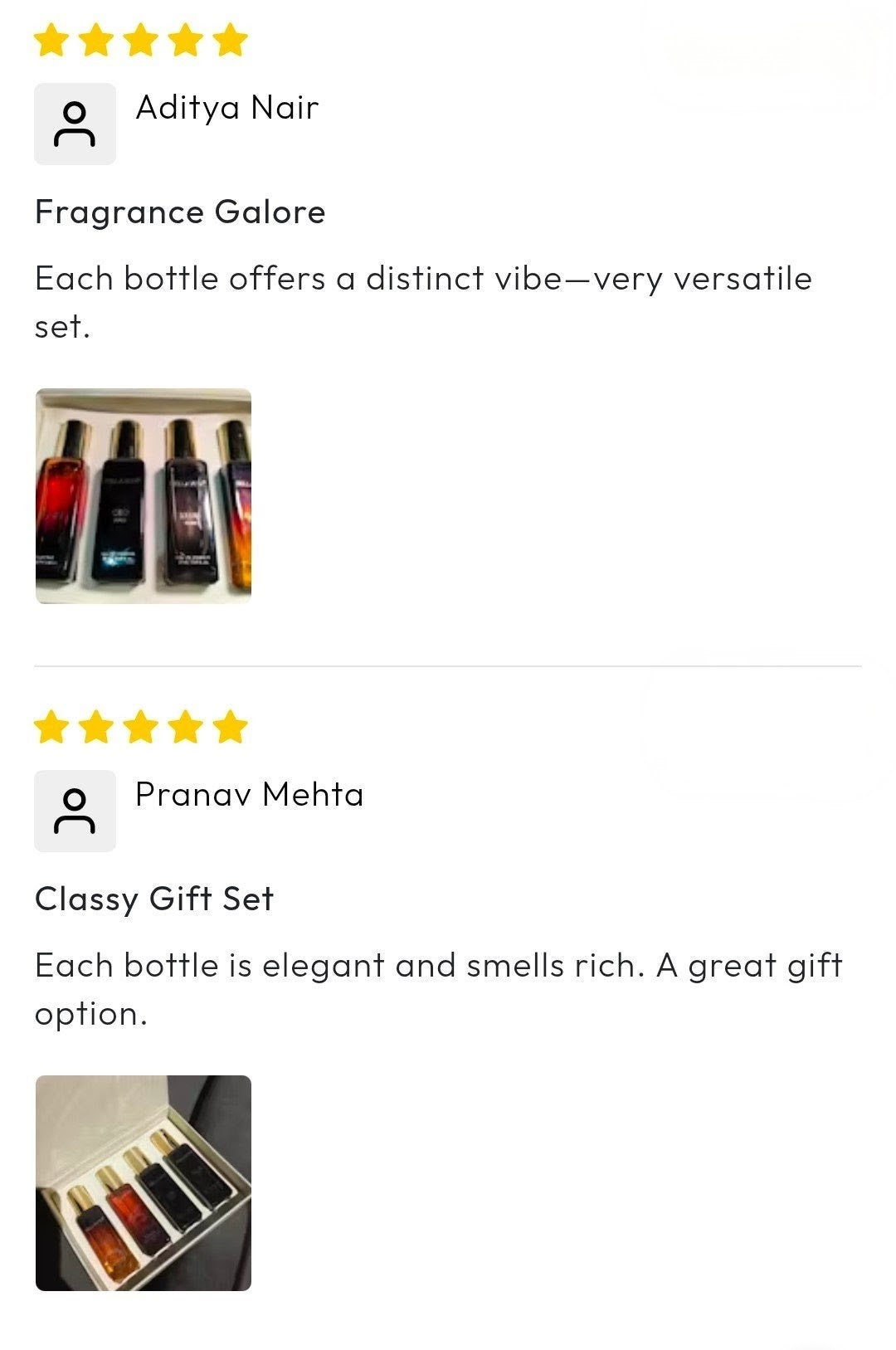Click third star of Aditya Nair's rating
896x1350 pixels.
click(141, 40)
